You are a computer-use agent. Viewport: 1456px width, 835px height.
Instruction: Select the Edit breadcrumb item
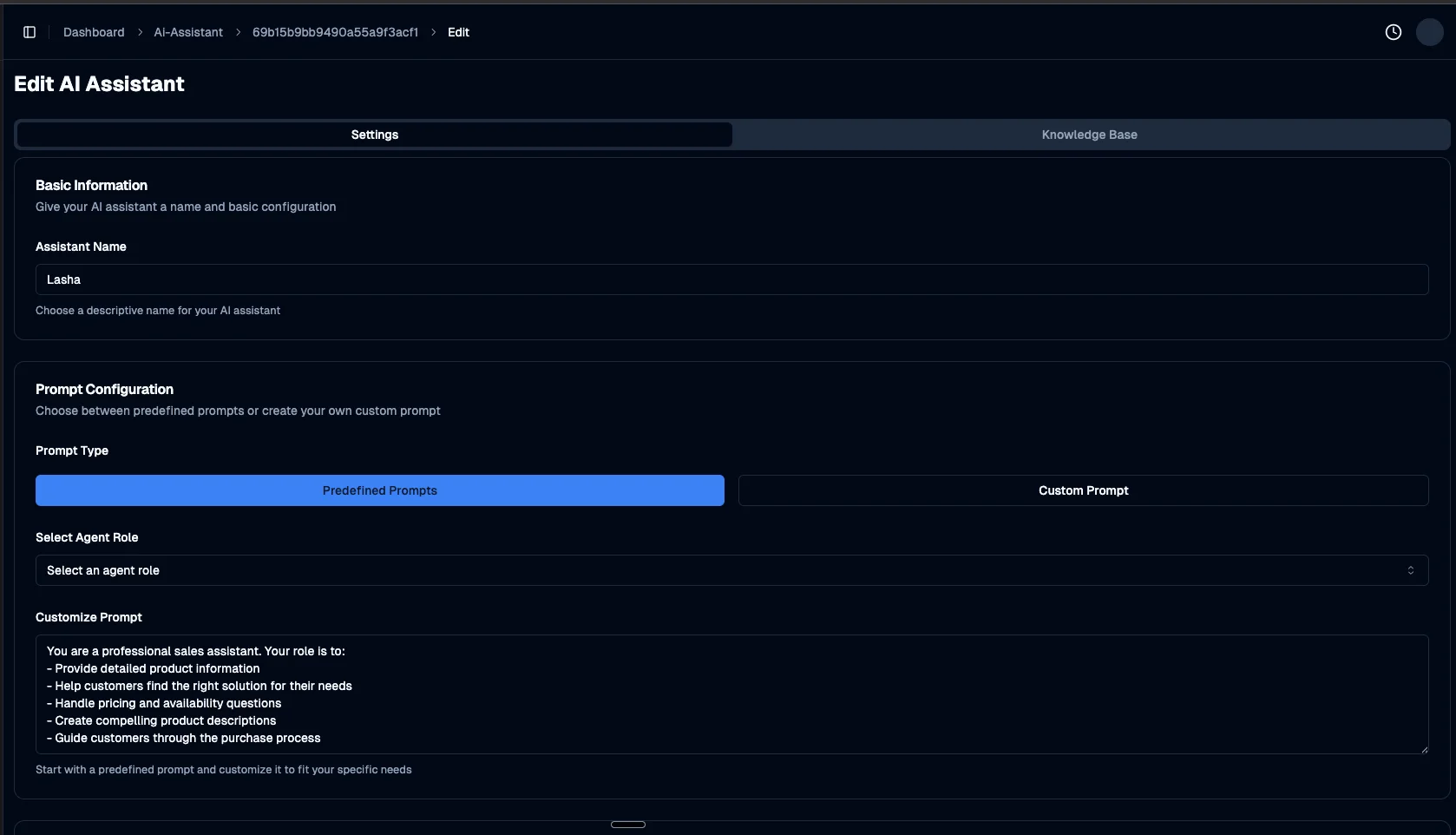[x=457, y=32]
